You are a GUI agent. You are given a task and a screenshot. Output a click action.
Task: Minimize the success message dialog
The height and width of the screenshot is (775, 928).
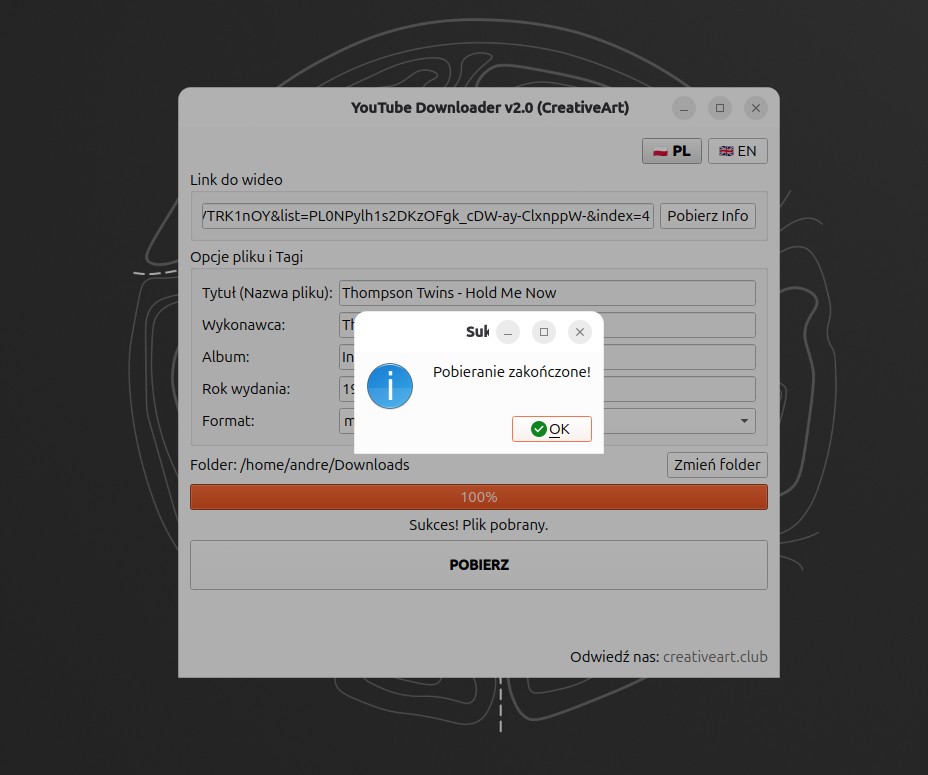[508, 332]
